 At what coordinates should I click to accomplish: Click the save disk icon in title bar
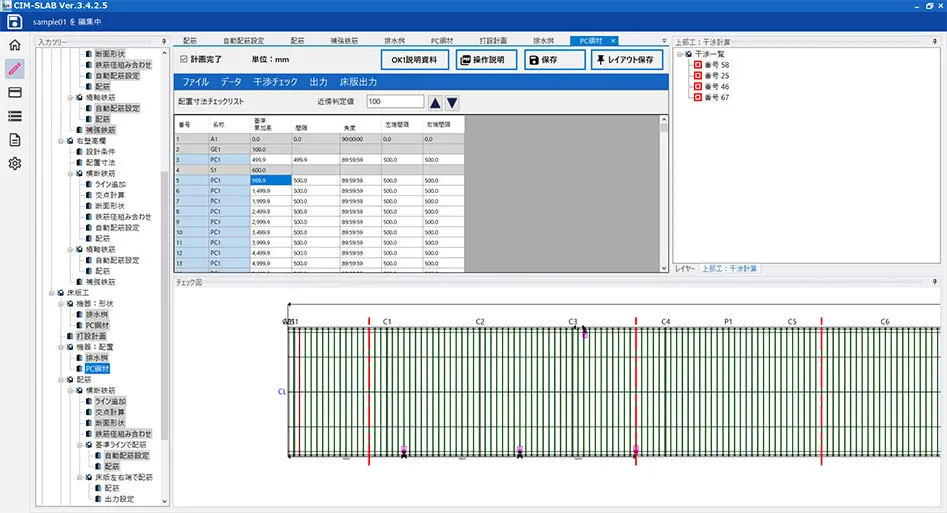(14, 22)
